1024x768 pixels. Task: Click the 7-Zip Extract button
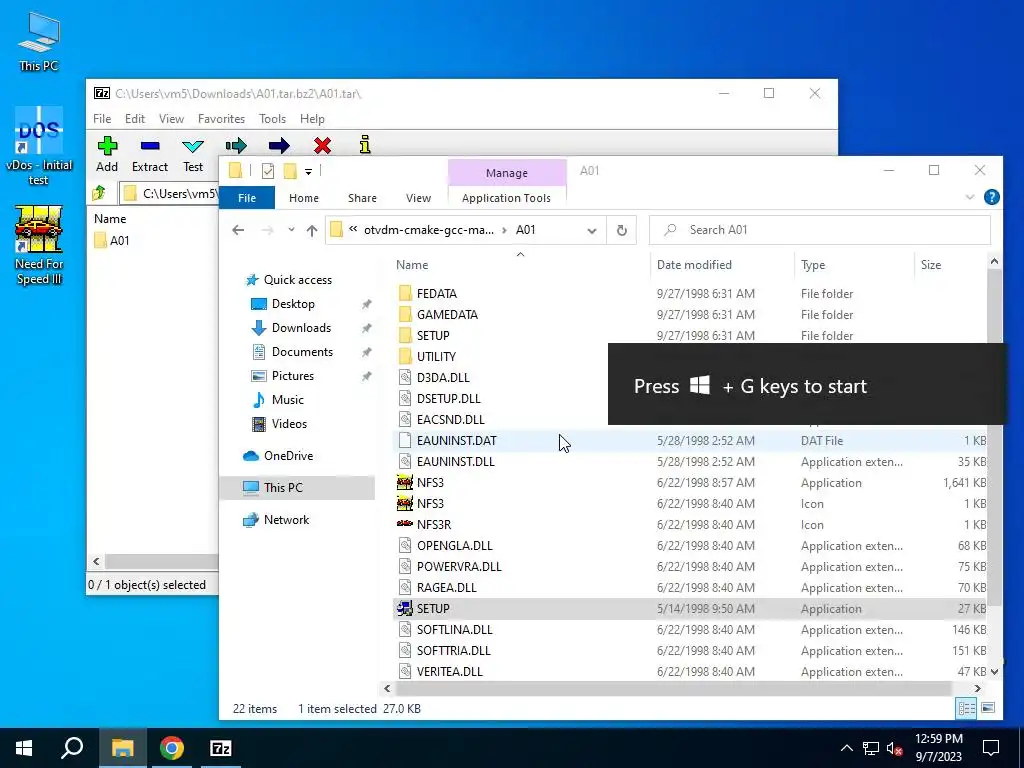coord(150,155)
